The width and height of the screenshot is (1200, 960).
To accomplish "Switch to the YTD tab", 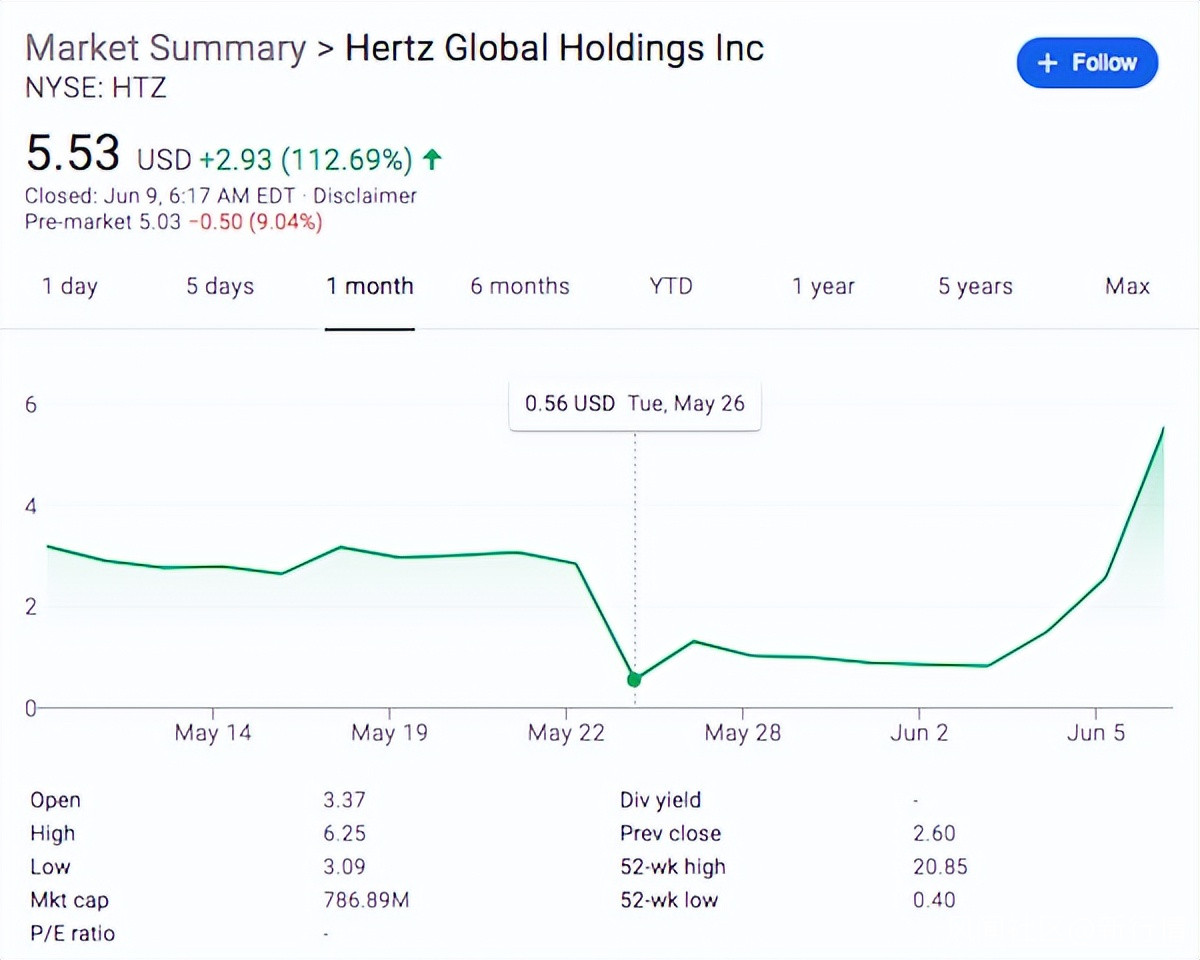I will pos(670,287).
